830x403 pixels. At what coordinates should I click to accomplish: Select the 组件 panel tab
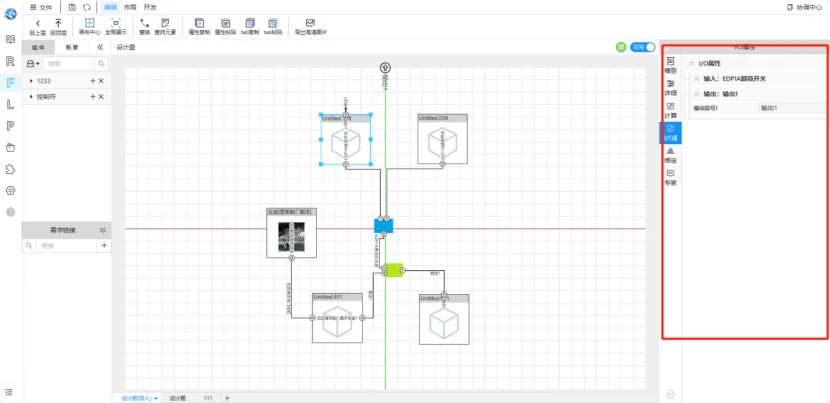coord(38,47)
